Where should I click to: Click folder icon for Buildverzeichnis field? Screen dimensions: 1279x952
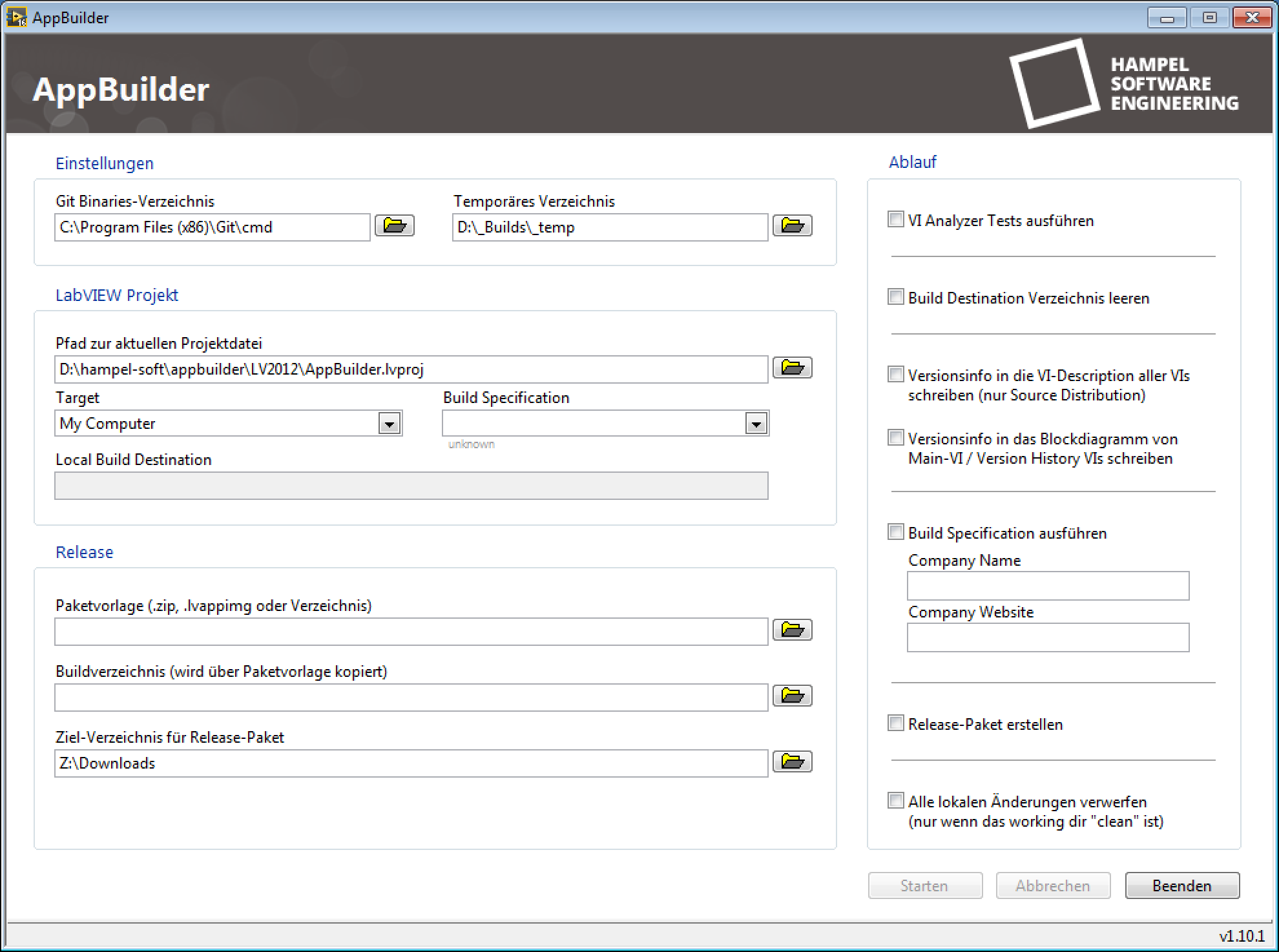[x=795, y=696]
